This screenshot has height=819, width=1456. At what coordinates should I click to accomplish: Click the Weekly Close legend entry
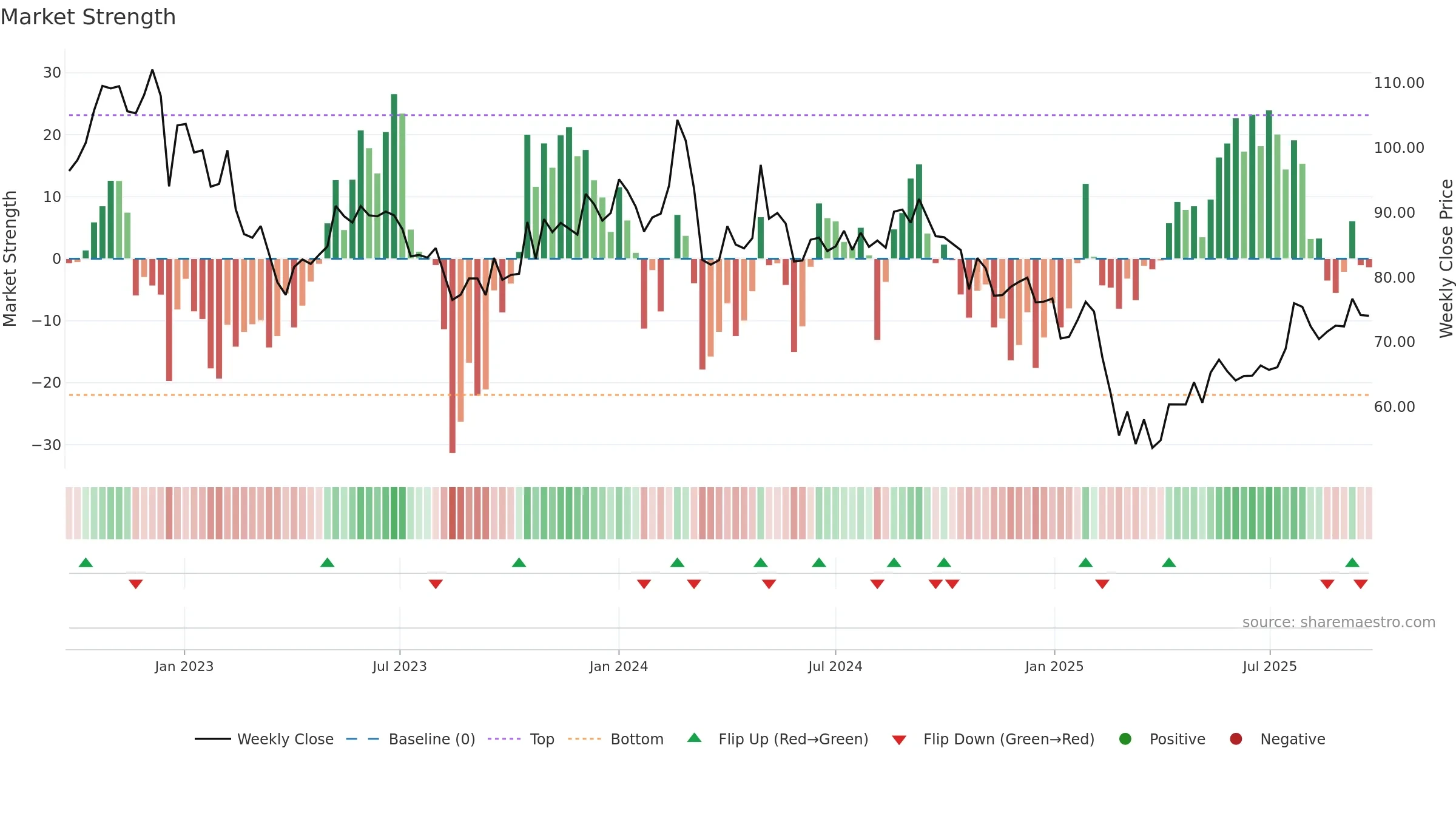pyautogui.click(x=264, y=739)
